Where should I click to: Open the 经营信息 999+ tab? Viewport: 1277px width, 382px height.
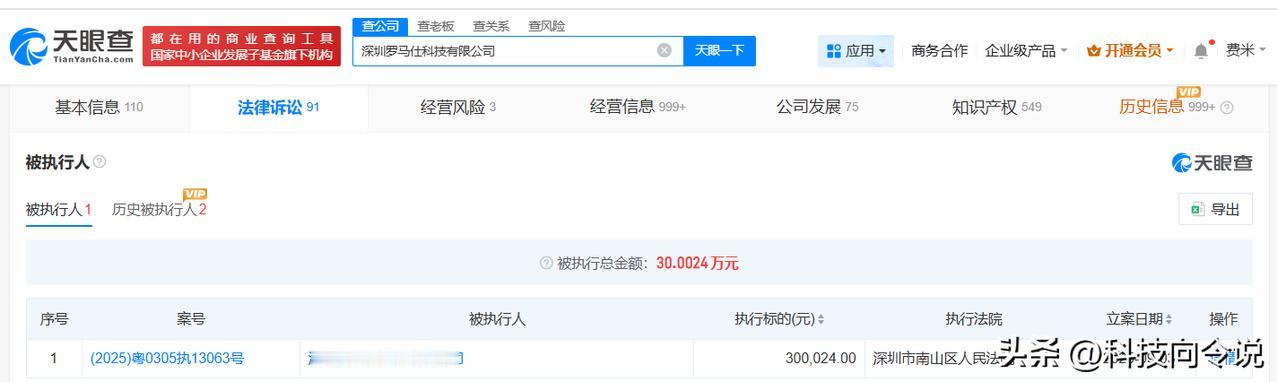(x=638, y=107)
